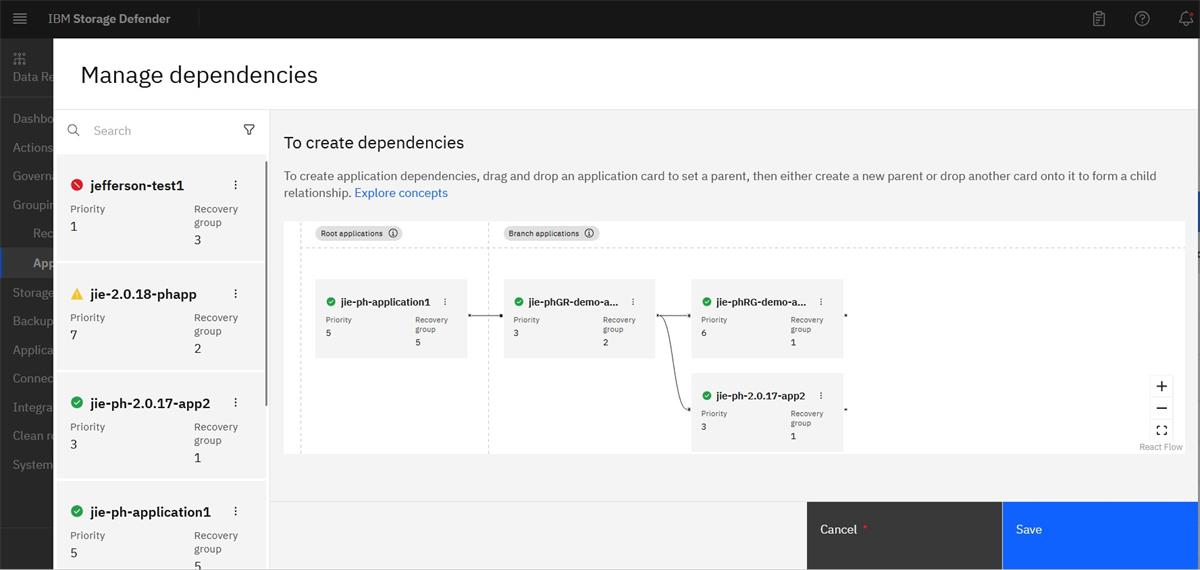Image resolution: width=1200 pixels, height=570 pixels.
Task: Click the Branch applications info icon
Action: (589, 233)
